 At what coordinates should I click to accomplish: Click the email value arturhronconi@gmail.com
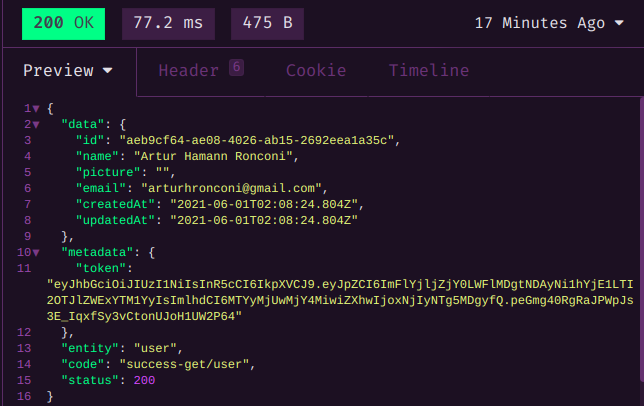click(231, 188)
